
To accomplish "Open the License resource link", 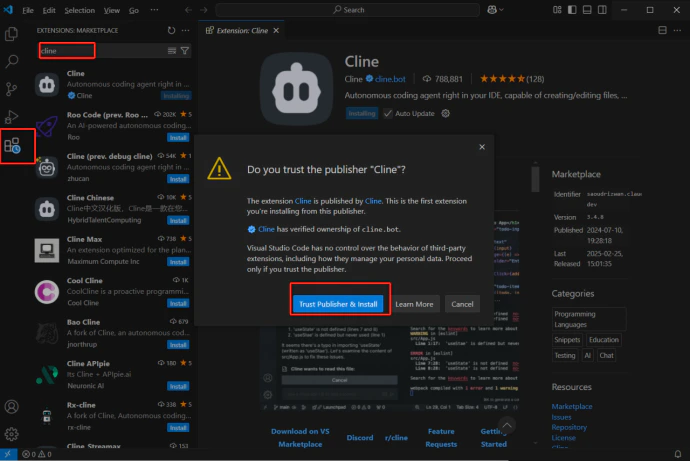I will [563, 438].
